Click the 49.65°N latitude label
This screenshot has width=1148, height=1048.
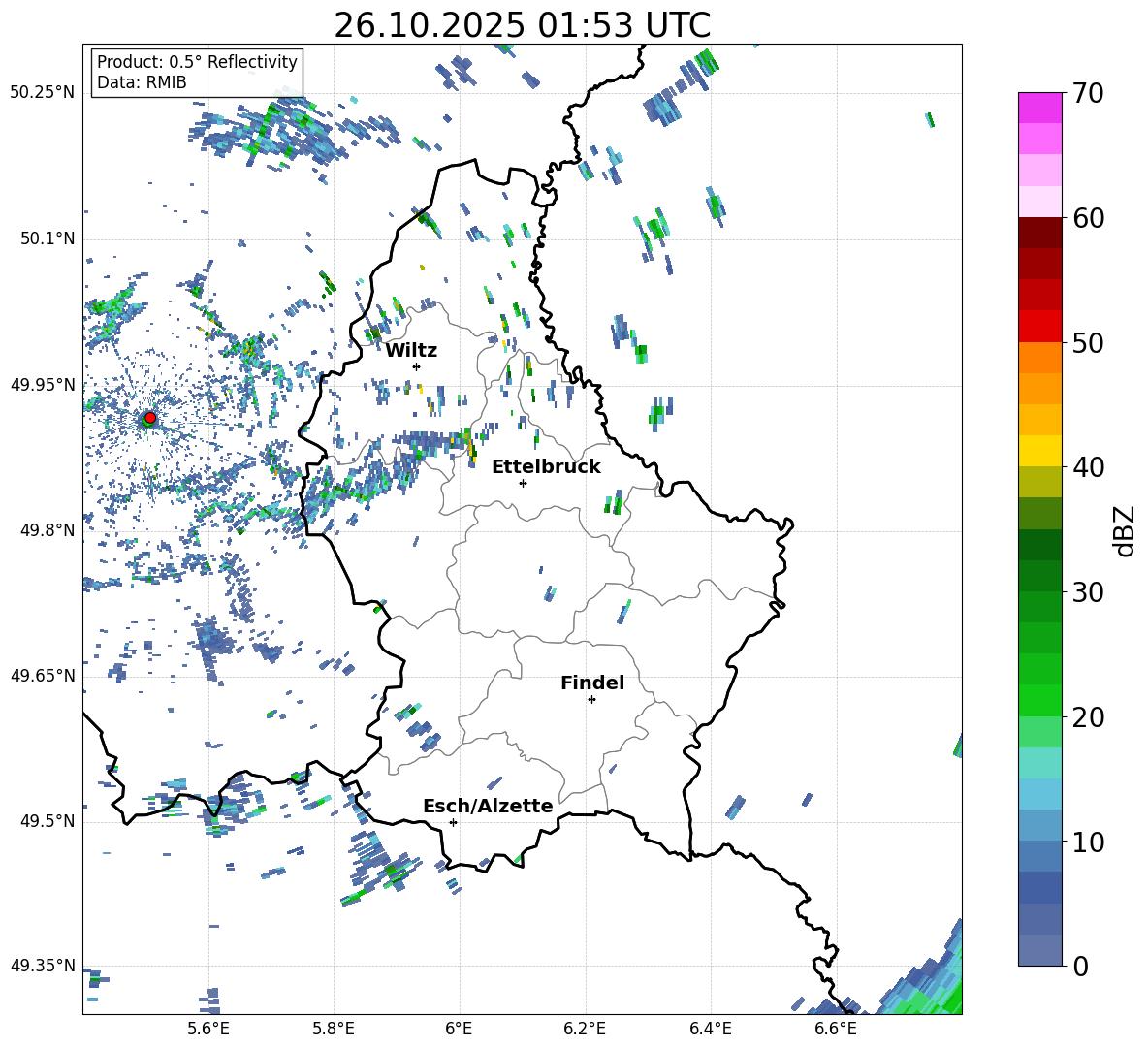coord(43,676)
